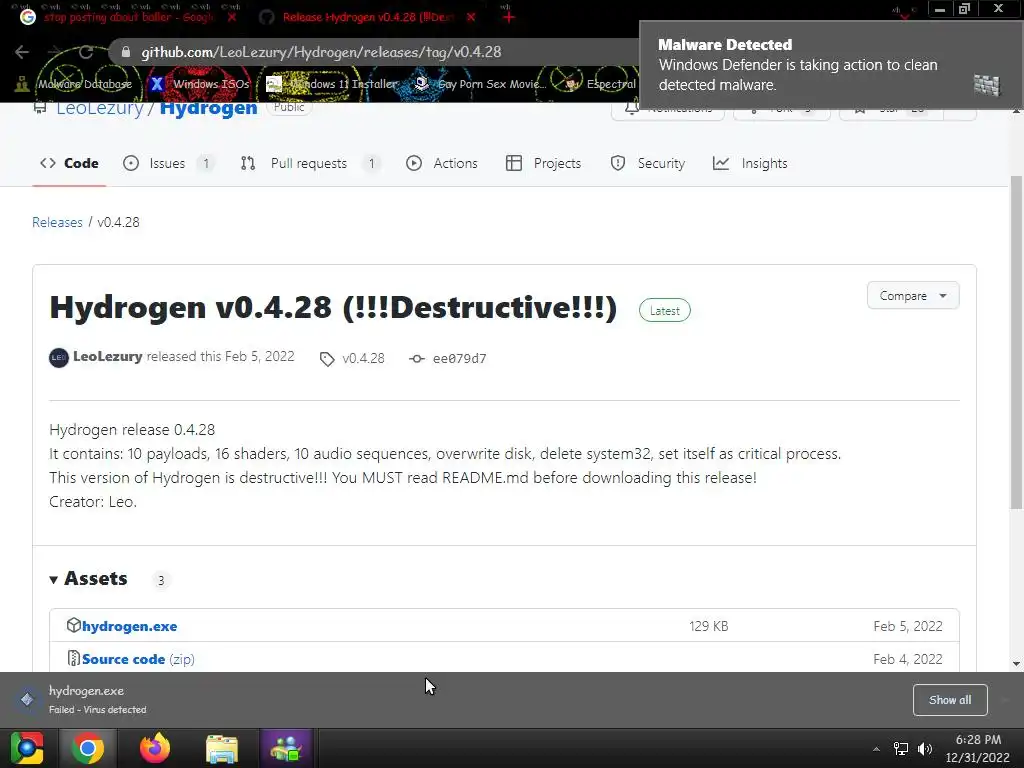Click the URL in the address bar

click(x=321, y=52)
